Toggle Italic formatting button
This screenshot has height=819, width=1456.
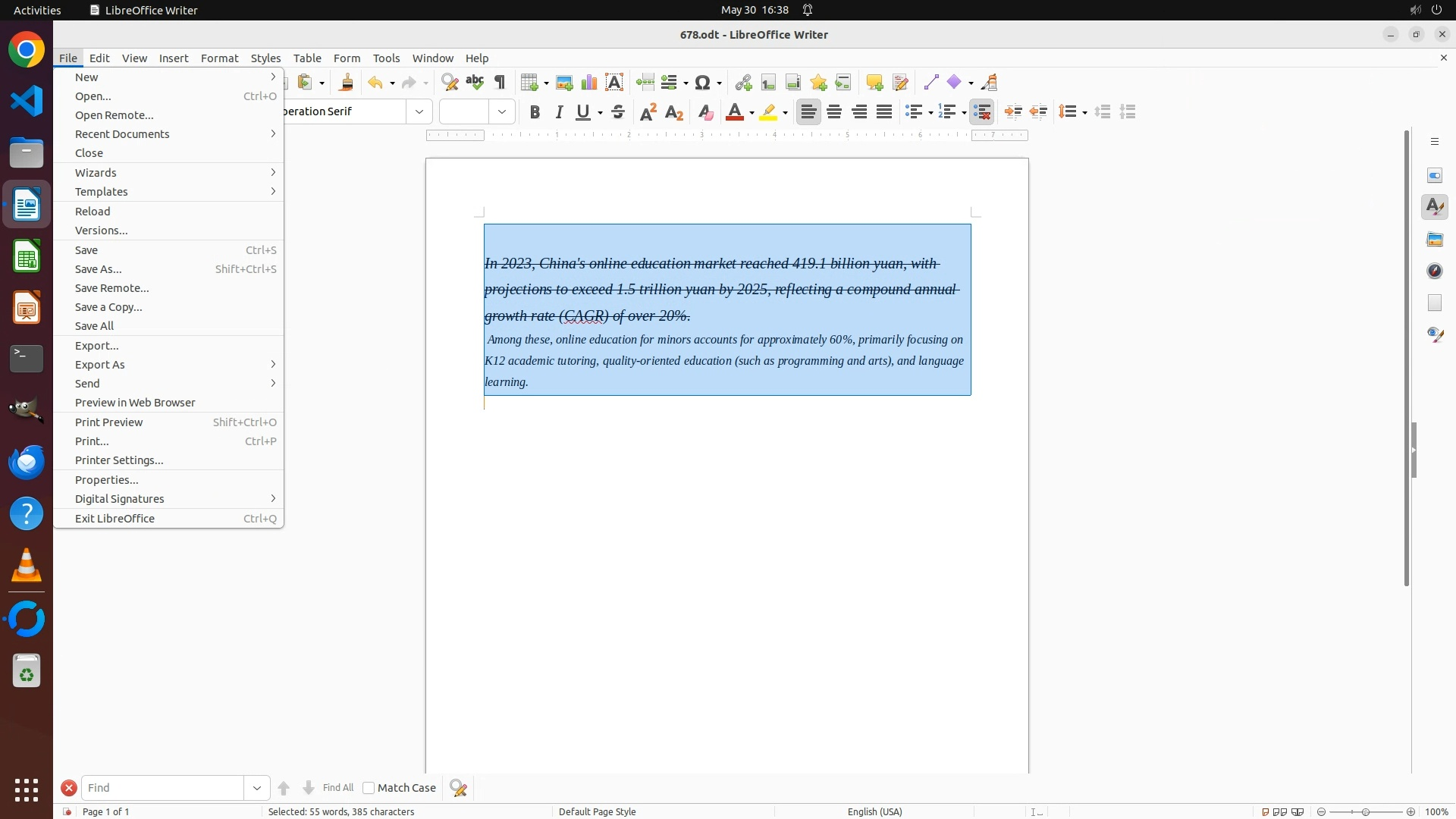(560, 112)
